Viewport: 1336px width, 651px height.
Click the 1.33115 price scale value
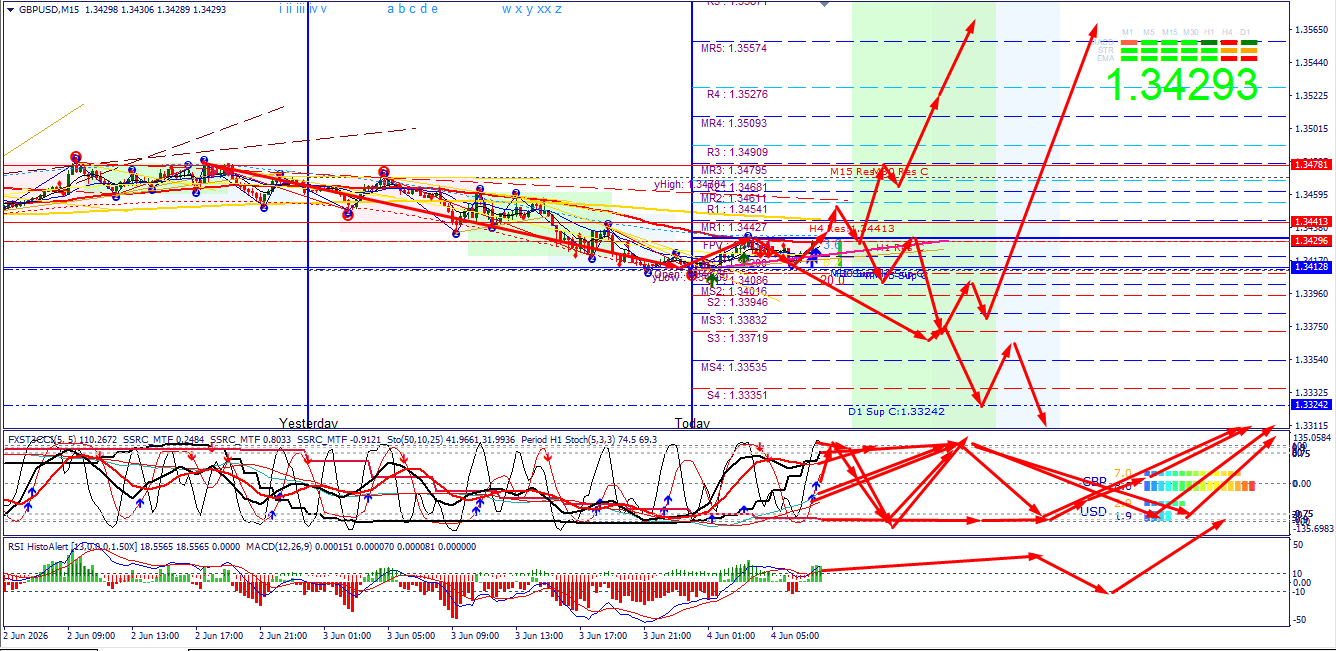pos(1310,425)
